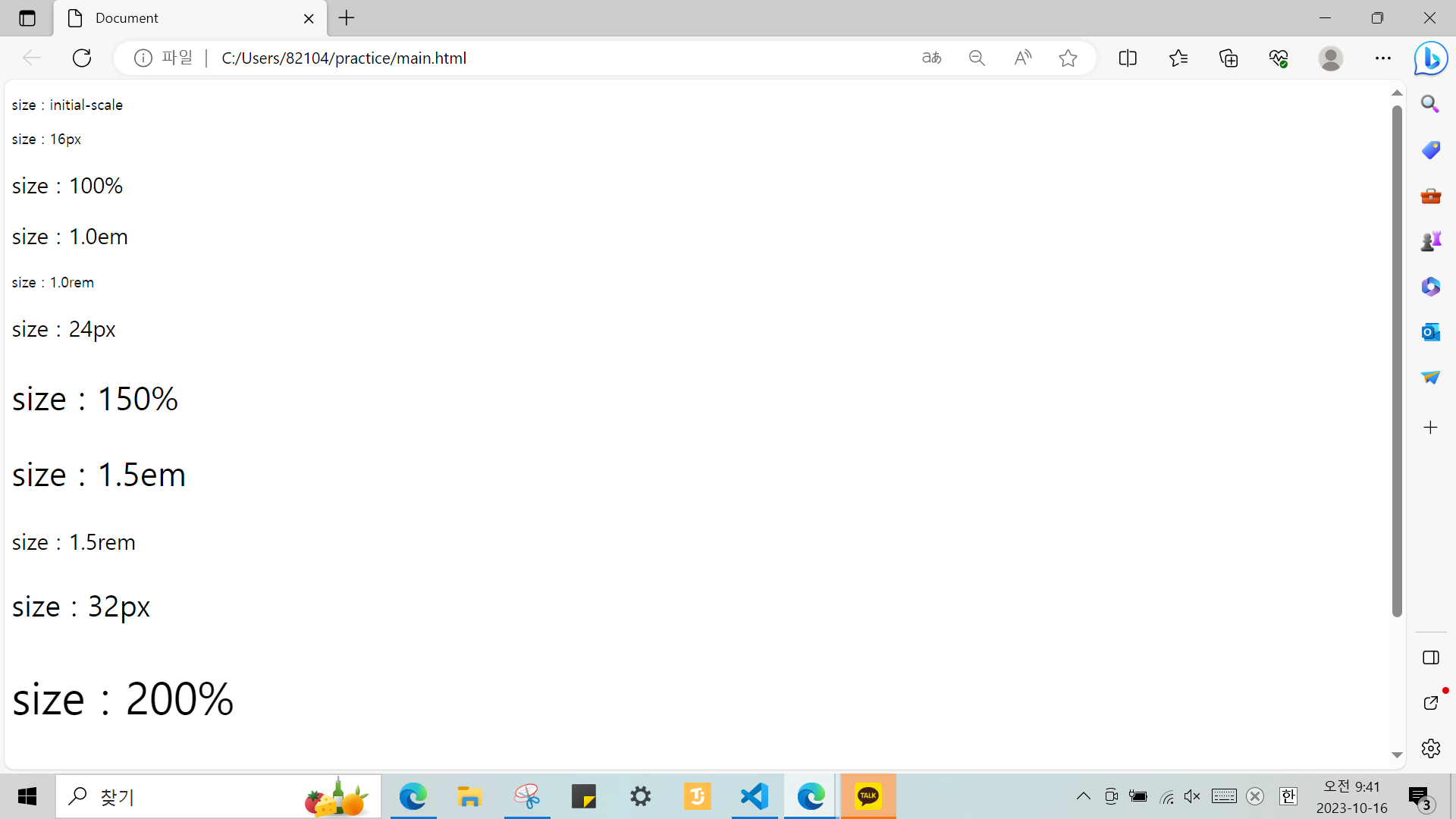Open the Favorites list

click(1178, 58)
